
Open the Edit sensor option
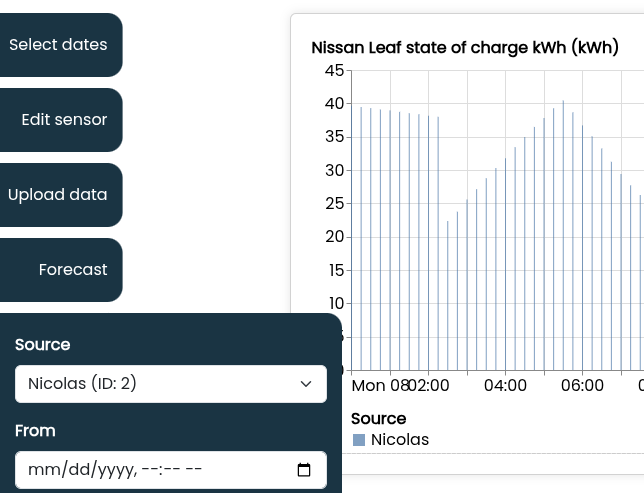(64, 120)
